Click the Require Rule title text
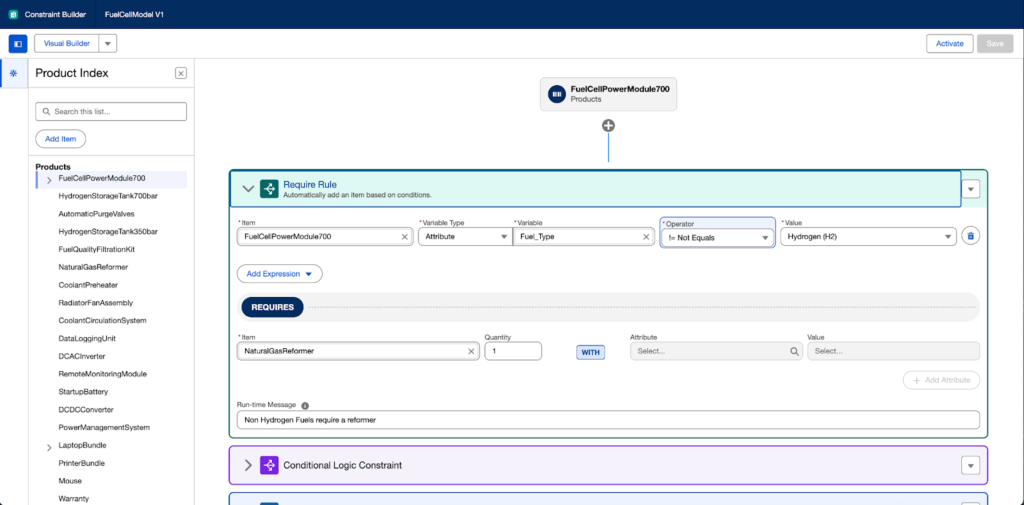1024x505 pixels. click(310, 185)
